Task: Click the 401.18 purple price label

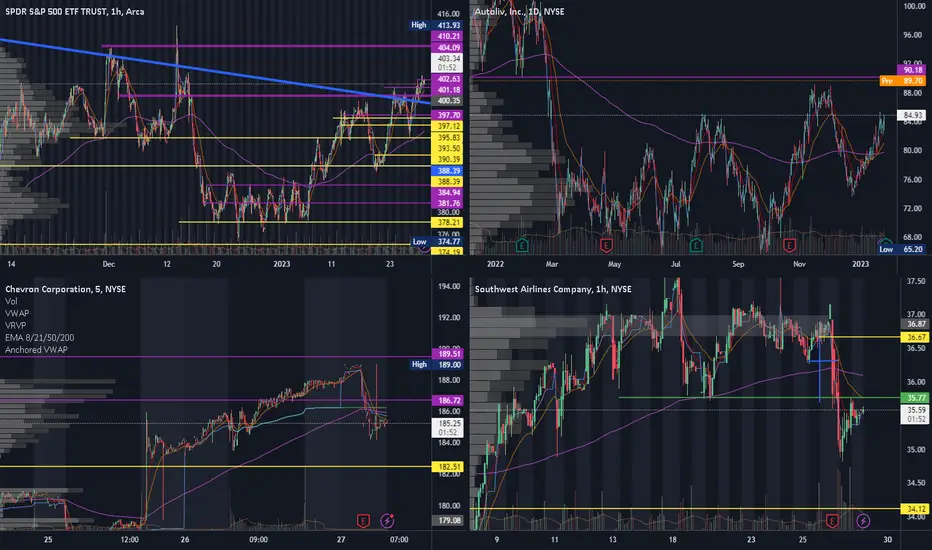Action: (448, 90)
